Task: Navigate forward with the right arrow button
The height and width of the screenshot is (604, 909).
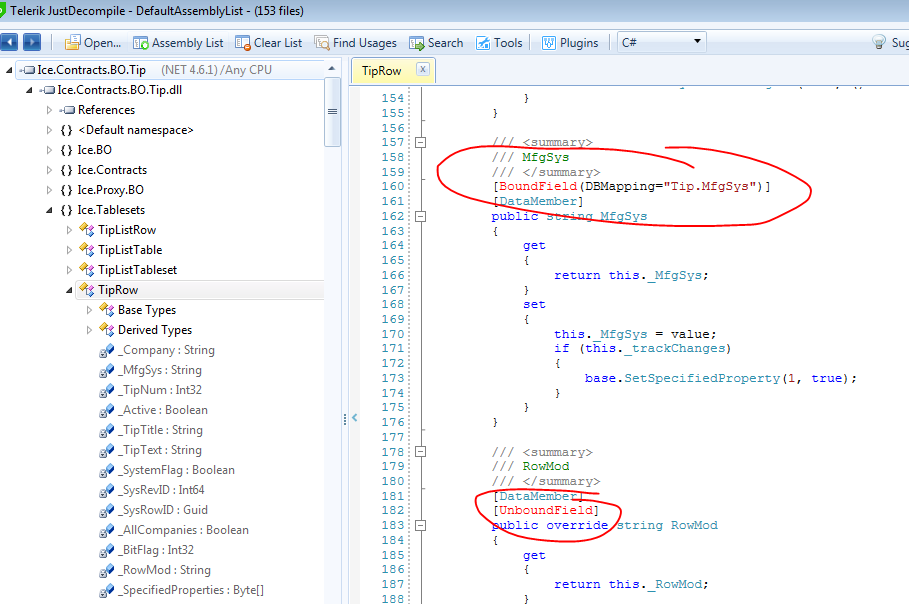Action: (32, 42)
